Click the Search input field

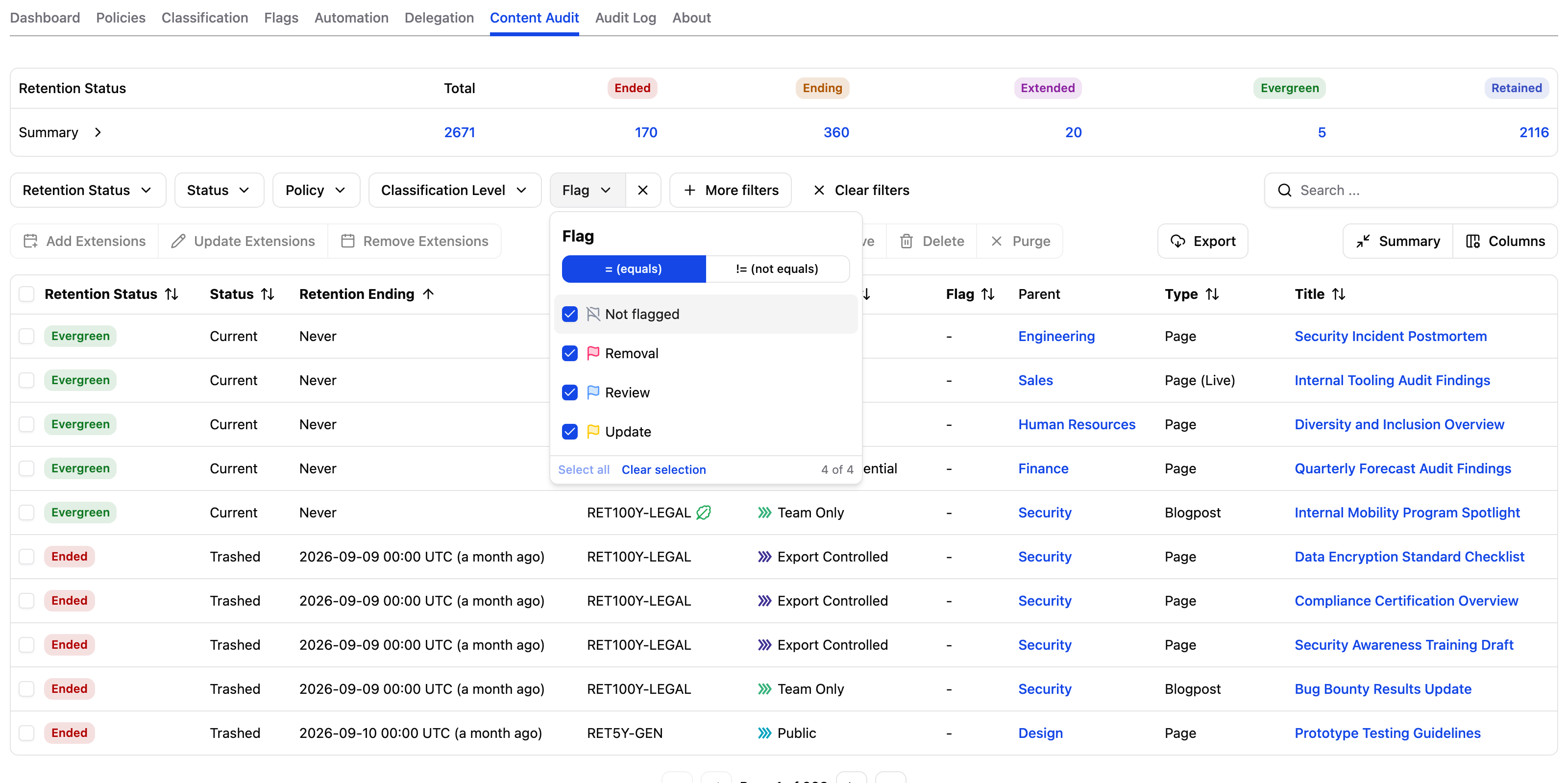[1411, 191]
